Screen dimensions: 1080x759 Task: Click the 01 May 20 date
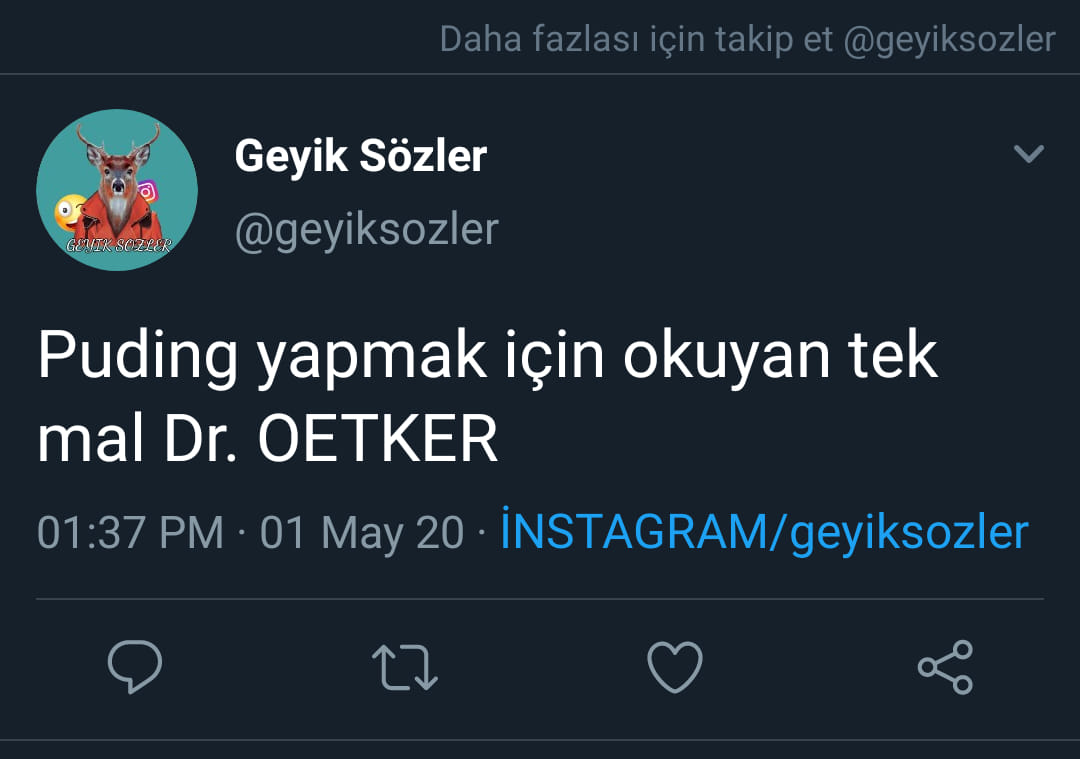coord(362,533)
